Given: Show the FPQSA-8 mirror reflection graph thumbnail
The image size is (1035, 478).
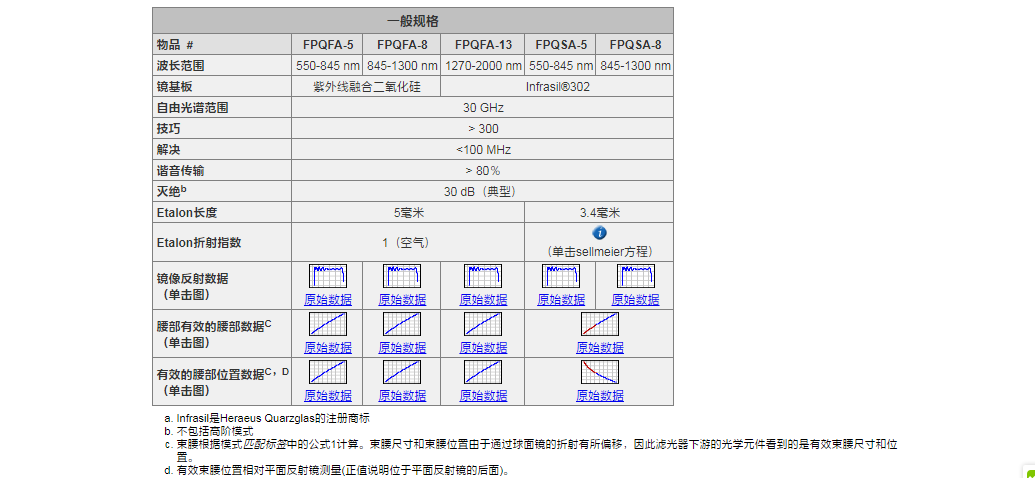Looking at the screenshot, I should click(635, 276).
